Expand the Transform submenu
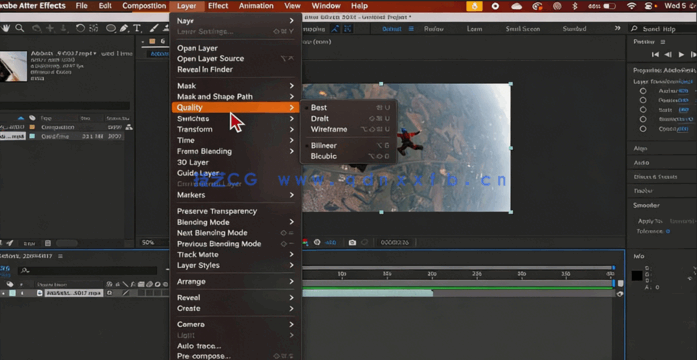The width and height of the screenshot is (697, 360). [236, 129]
